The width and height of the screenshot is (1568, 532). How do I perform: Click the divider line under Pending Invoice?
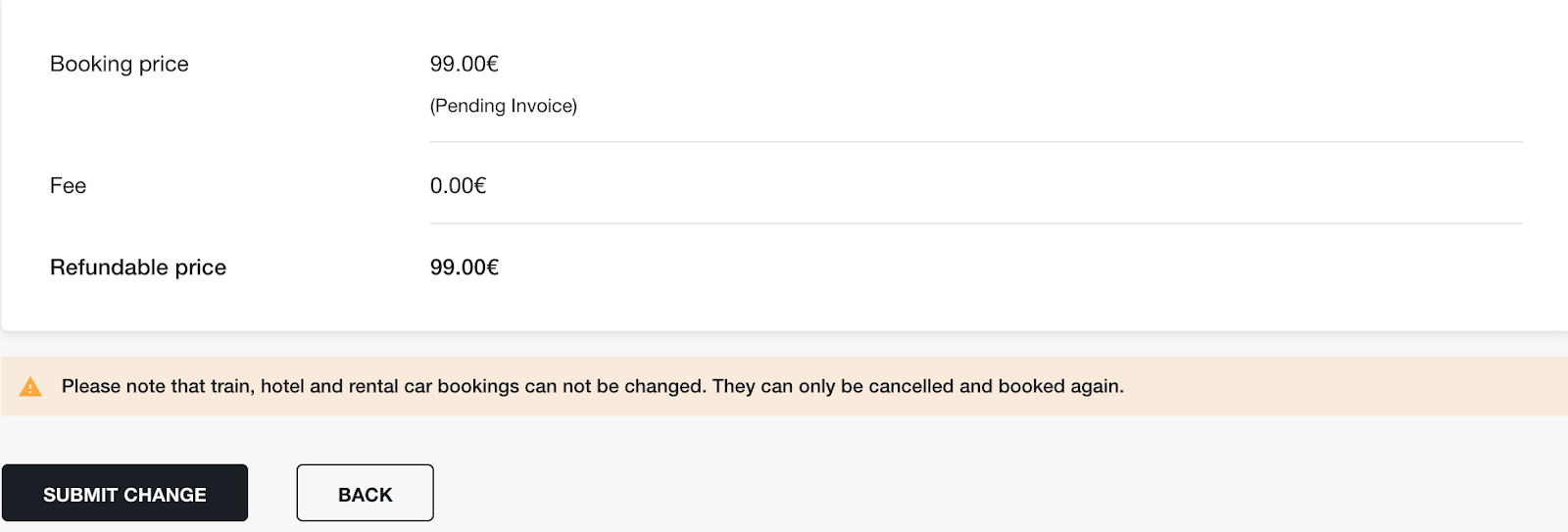point(976,142)
